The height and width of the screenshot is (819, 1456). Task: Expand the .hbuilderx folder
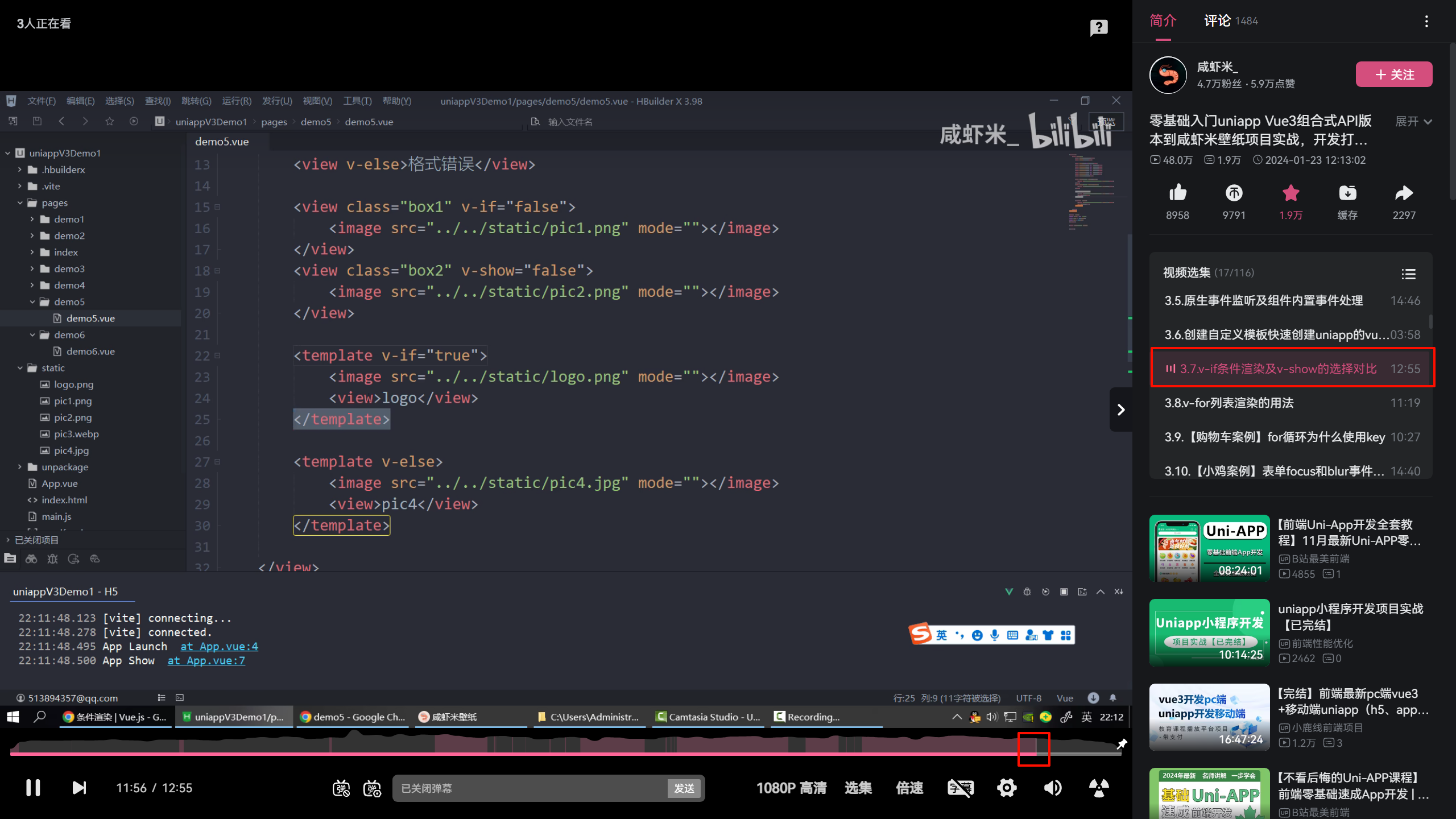click(20, 169)
